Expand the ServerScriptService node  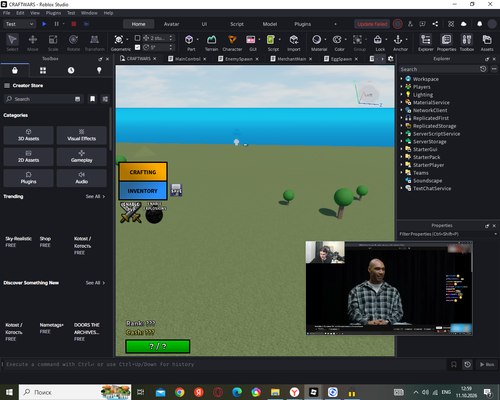[401, 134]
